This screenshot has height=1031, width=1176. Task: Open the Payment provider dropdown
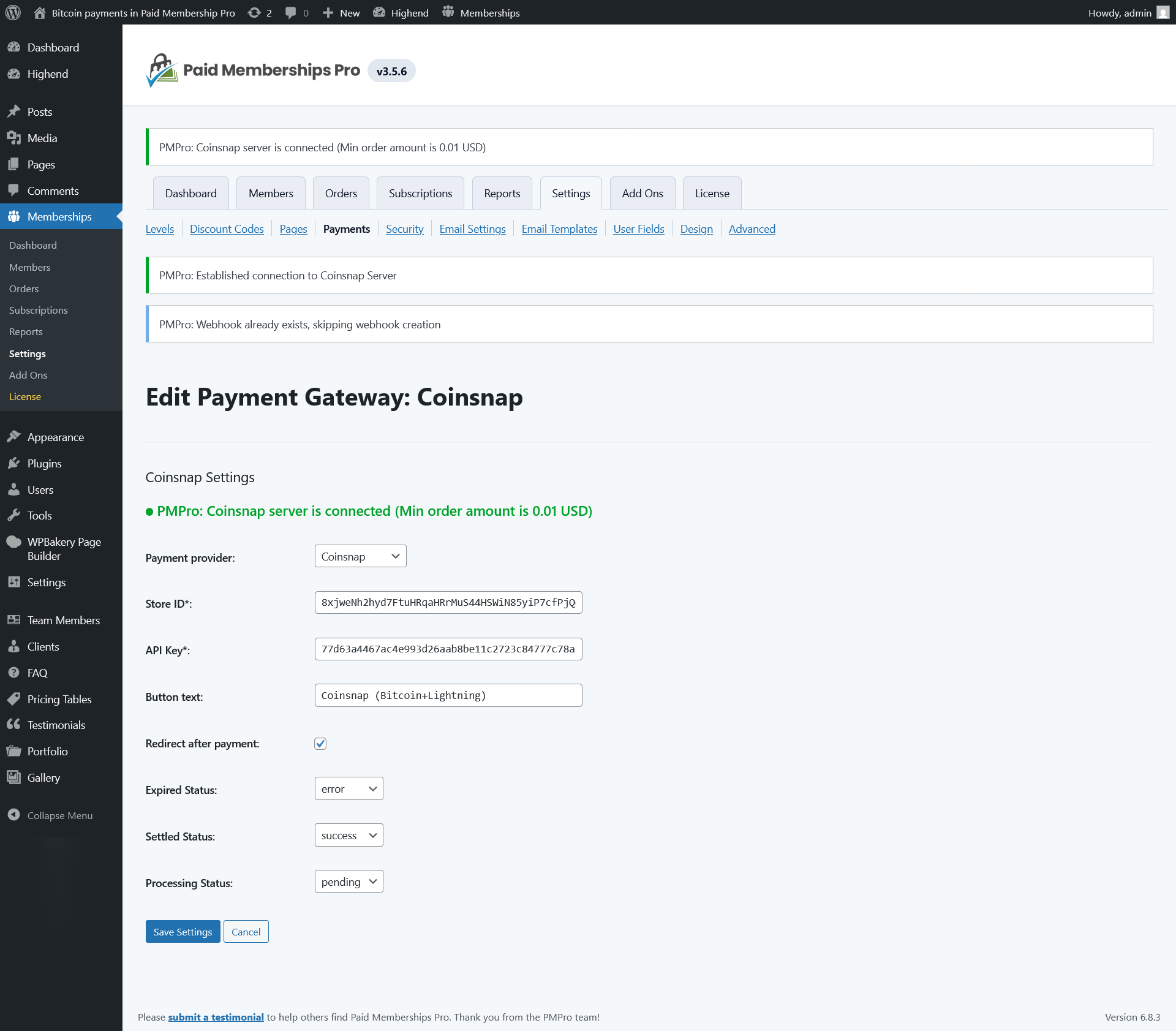tap(360, 556)
